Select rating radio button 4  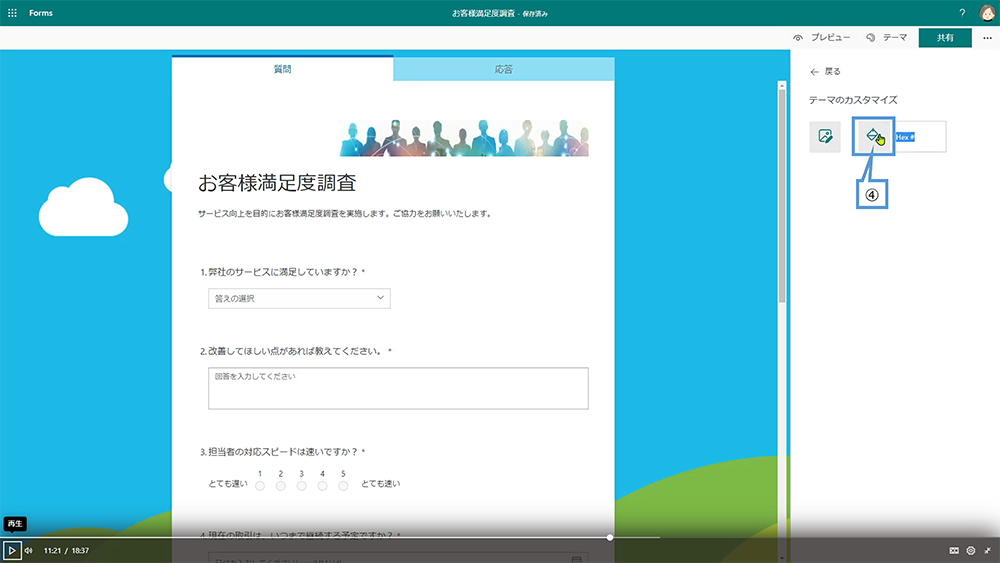tap(323, 486)
